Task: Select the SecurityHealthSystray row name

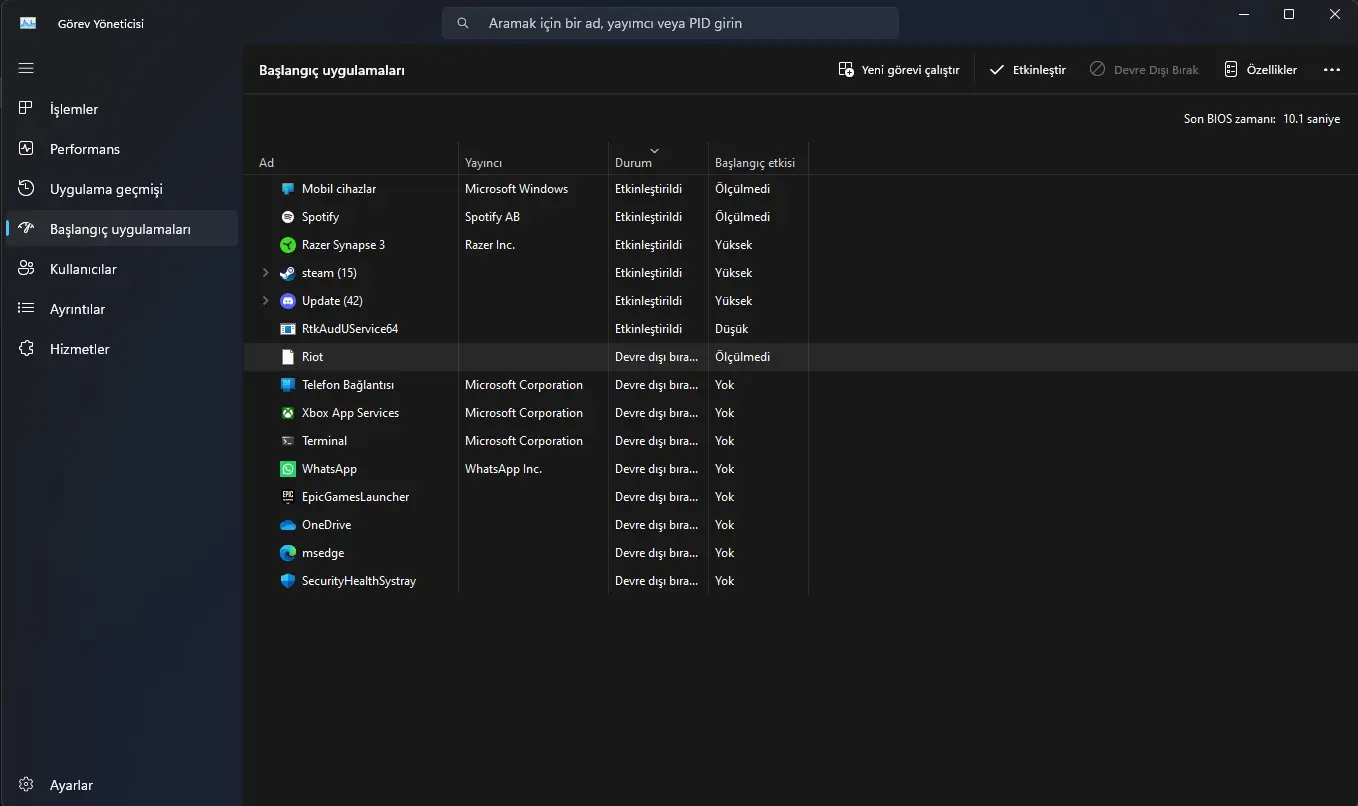Action: pyautogui.click(x=359, y=581)
